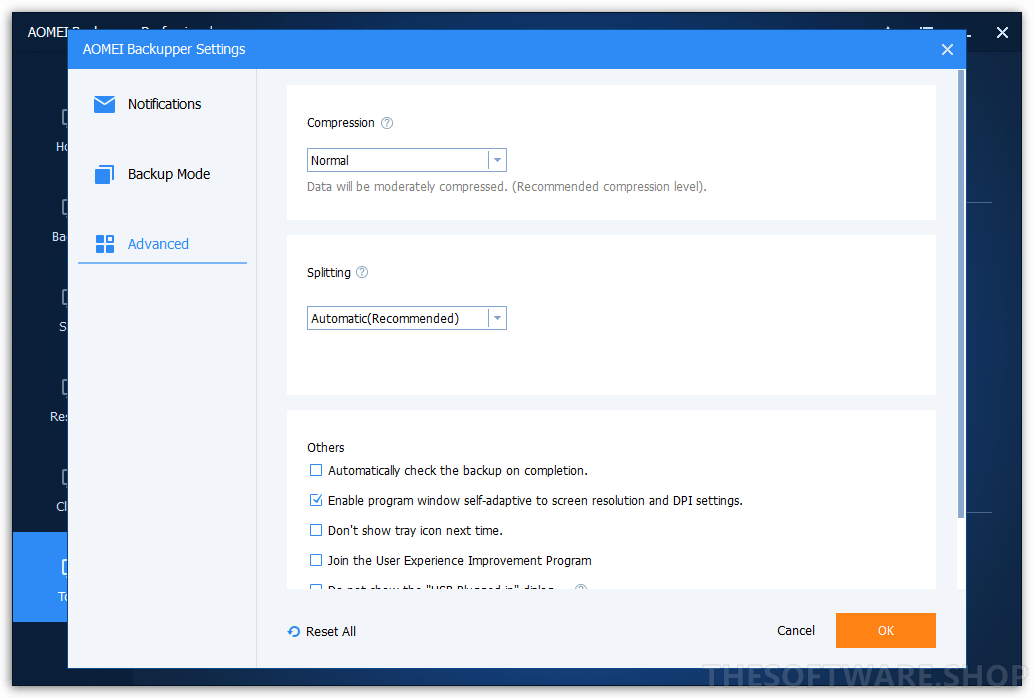1034x698 pixels.
Task: Check Don't show tray icon next time
Action: pos(316,530)
